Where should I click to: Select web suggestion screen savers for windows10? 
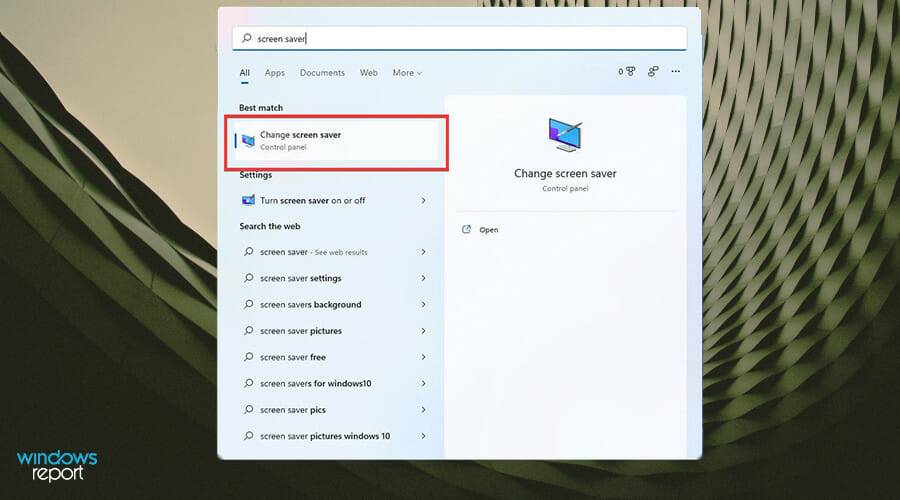[x=336, y=383]
